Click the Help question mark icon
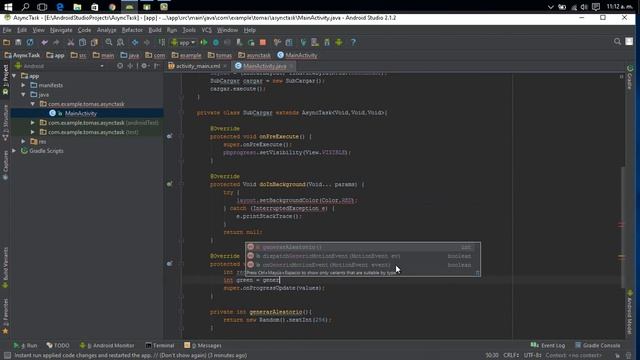 (353, 42)
